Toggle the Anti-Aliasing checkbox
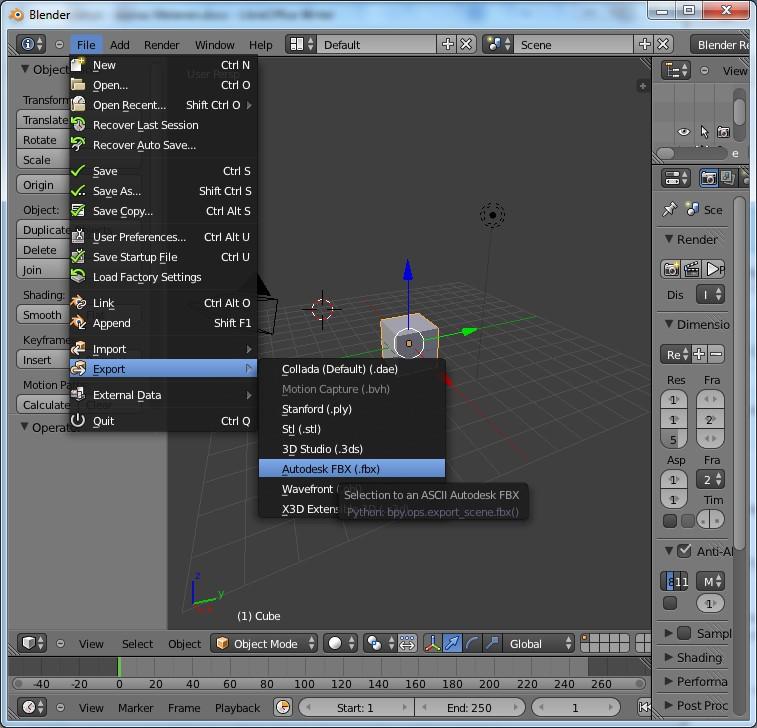 pos(684,551)
